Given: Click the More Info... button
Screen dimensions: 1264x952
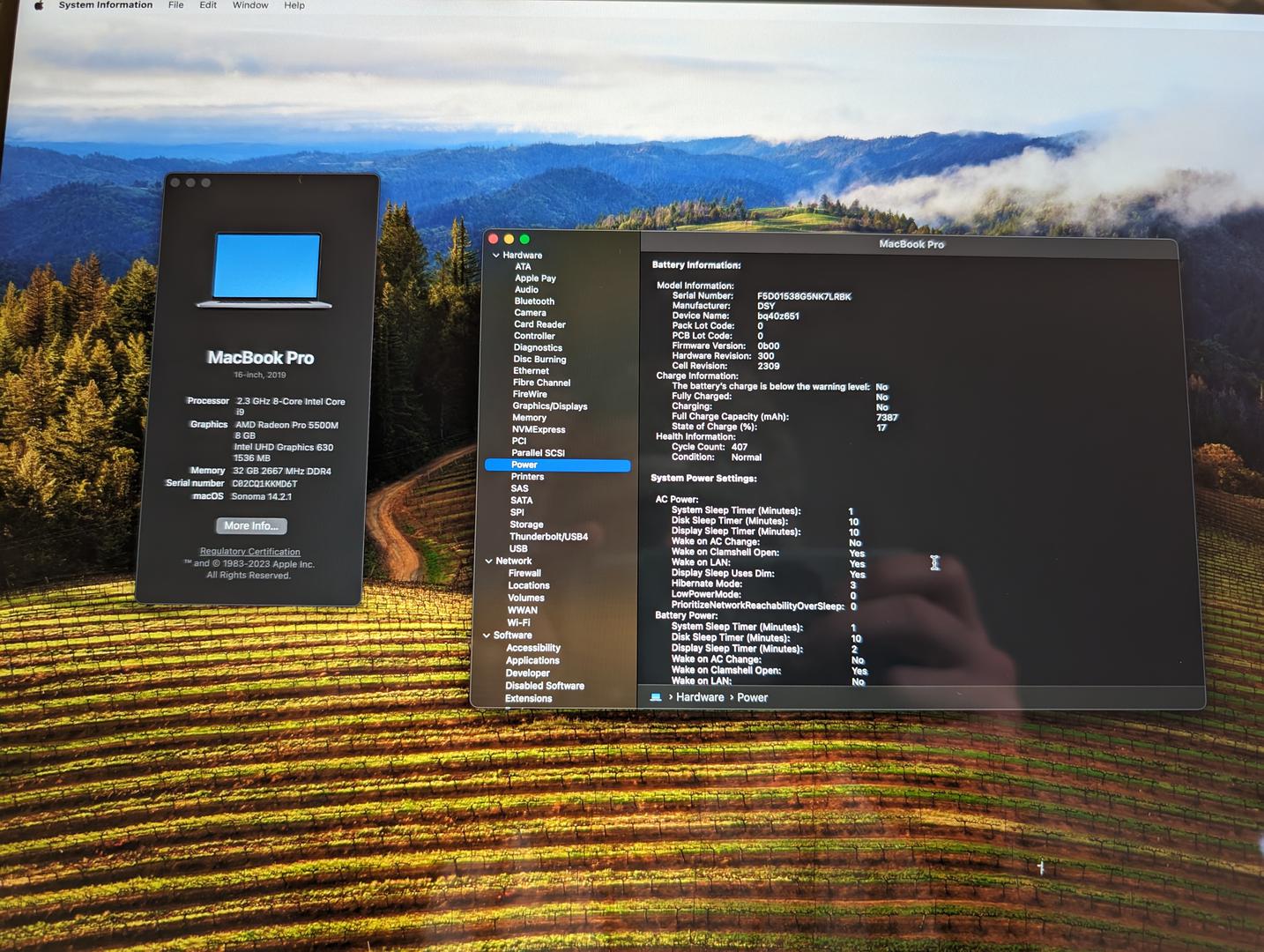Looking at the screenshot, I should tap(251, 526).
